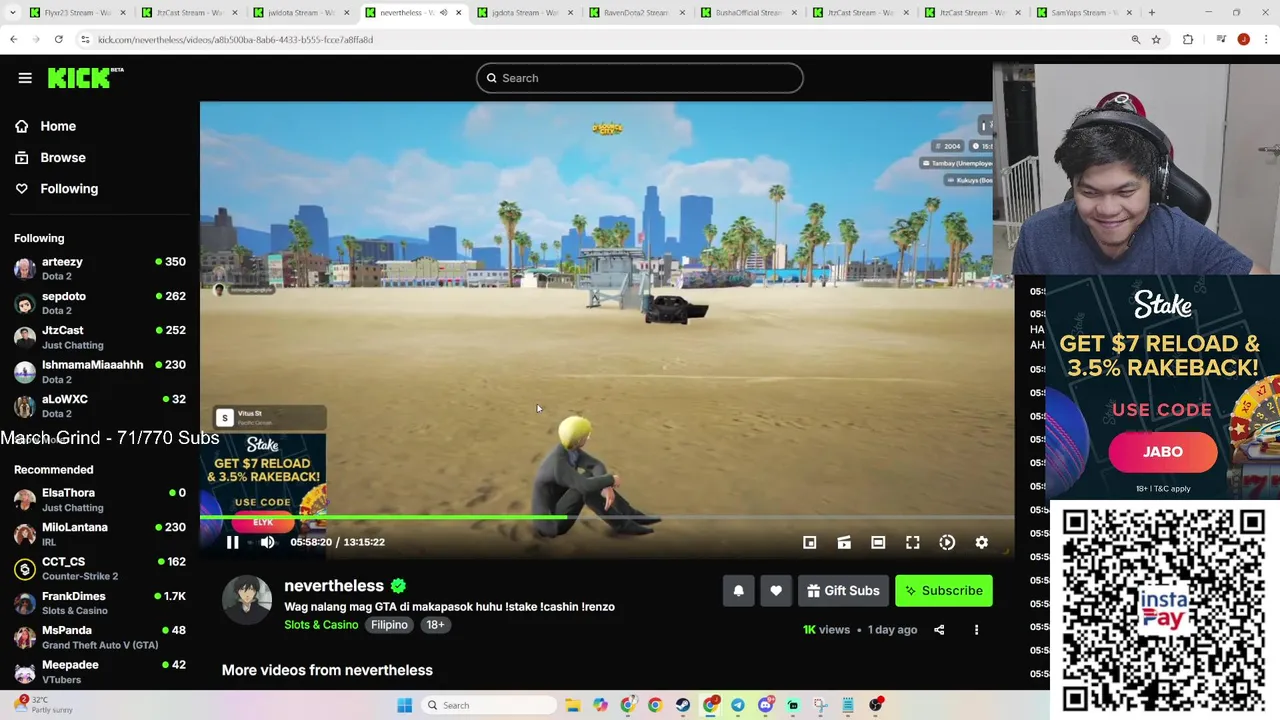Cast the video to a device
The image size is (1280, 720).
coord(844,542)
